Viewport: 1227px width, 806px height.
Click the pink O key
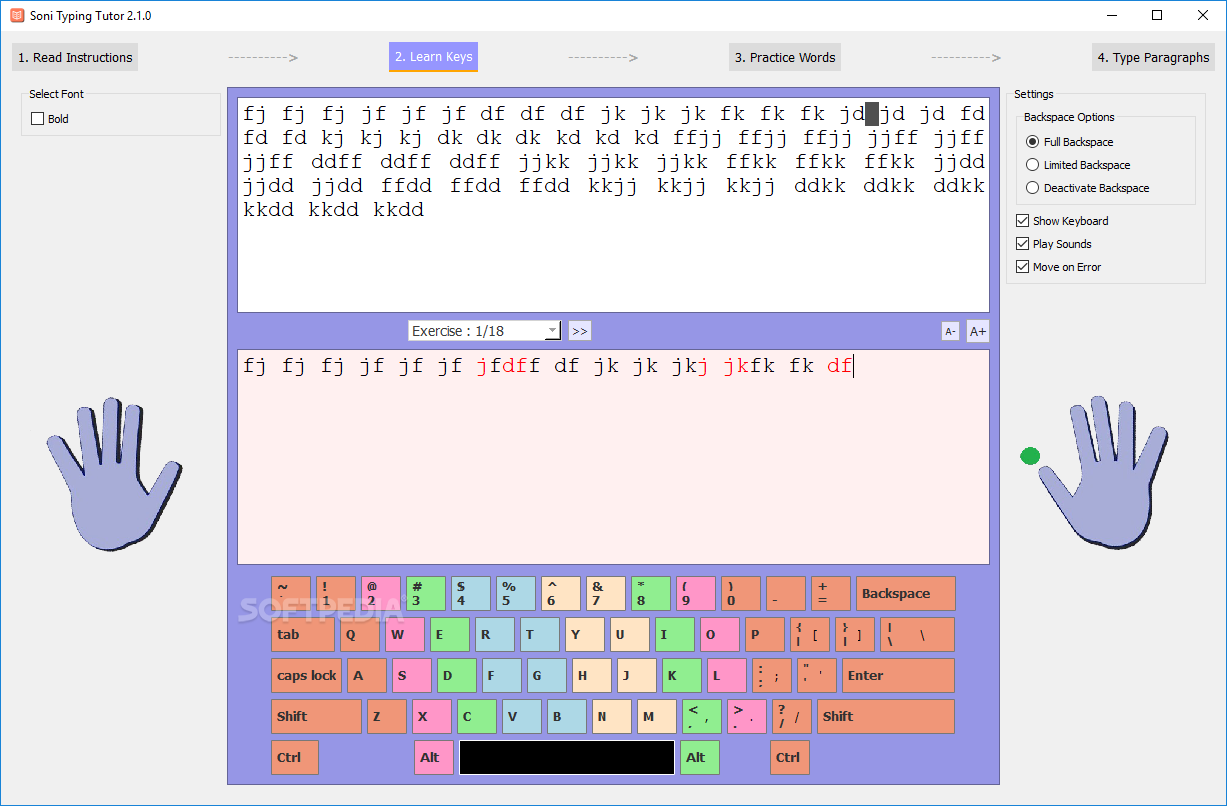(720, 634)
